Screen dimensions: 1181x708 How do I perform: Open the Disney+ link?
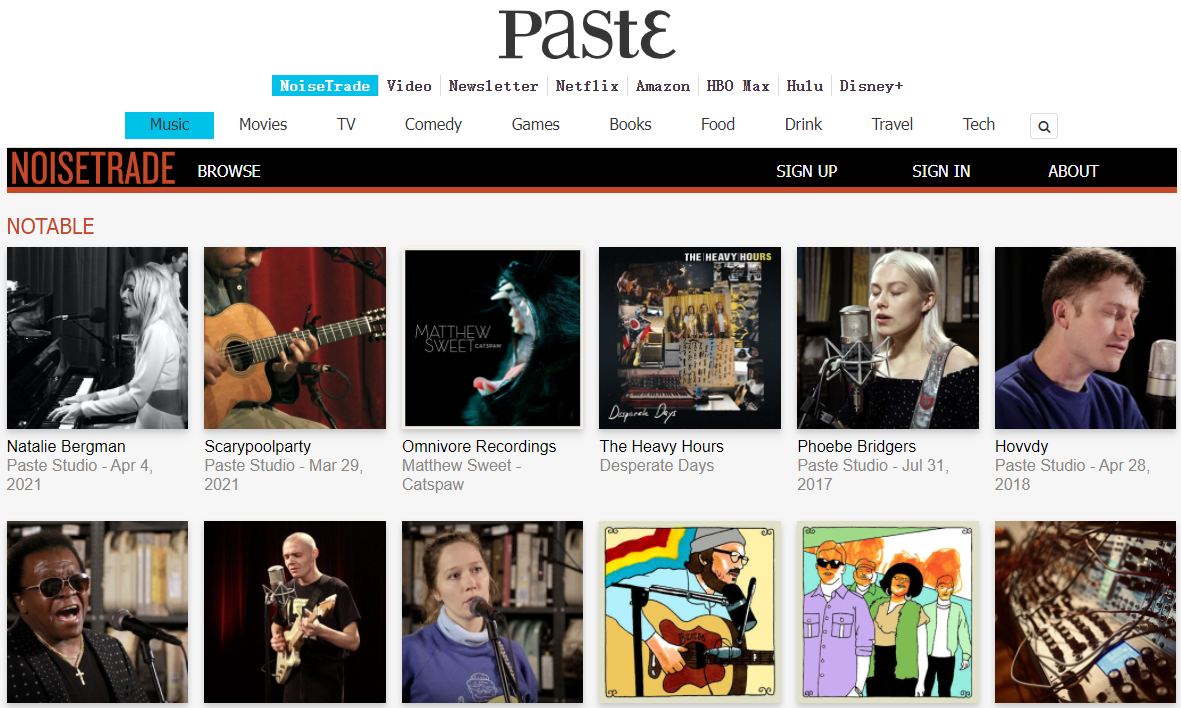point(871,86)
